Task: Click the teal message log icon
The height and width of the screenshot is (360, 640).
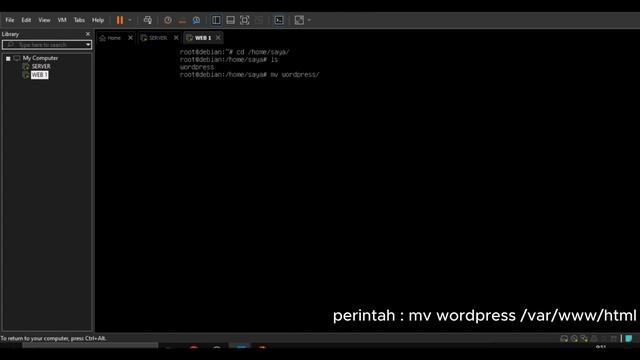Action: (629, 339)
